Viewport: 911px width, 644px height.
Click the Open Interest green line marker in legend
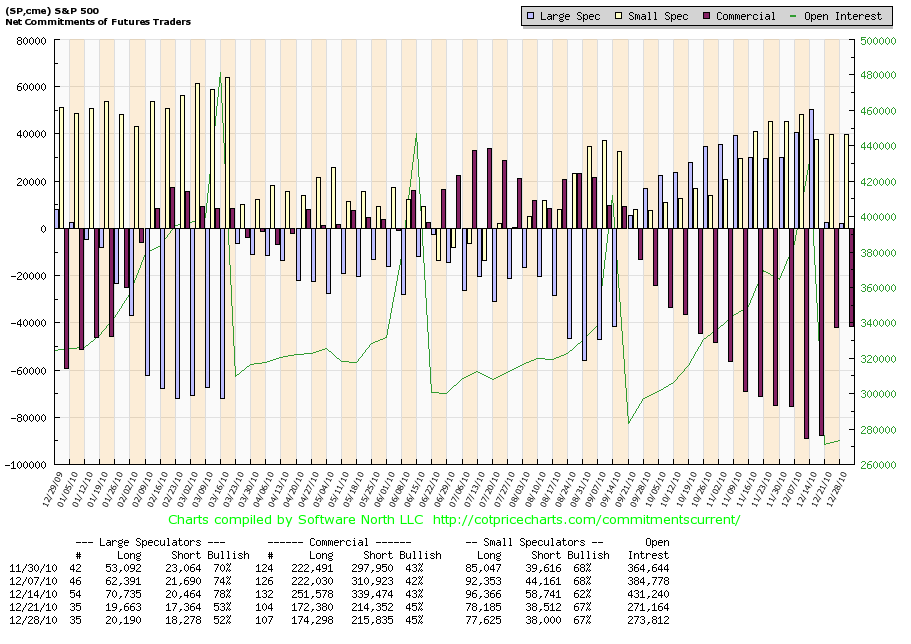(x=794, y=16)
